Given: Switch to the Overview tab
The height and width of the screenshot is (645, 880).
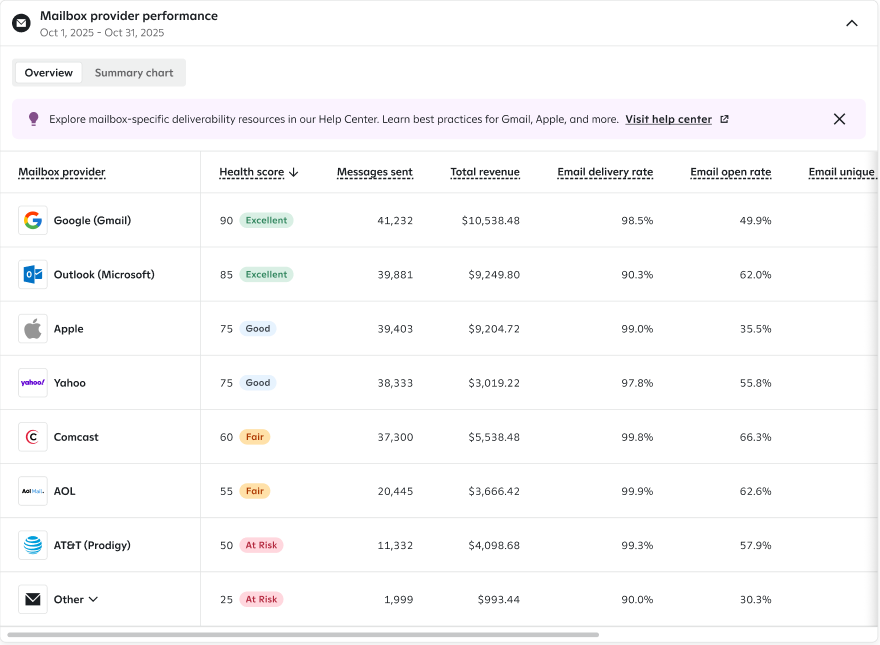Looking at the screenshot, I should click(x=49, y=73).
